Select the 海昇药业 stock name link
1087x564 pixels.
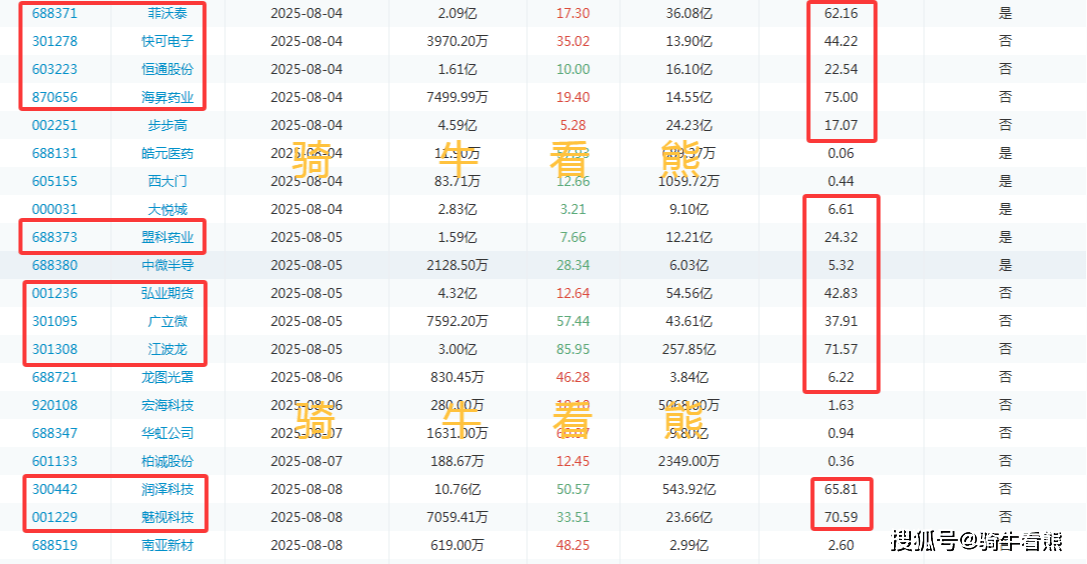pos(167,98)
